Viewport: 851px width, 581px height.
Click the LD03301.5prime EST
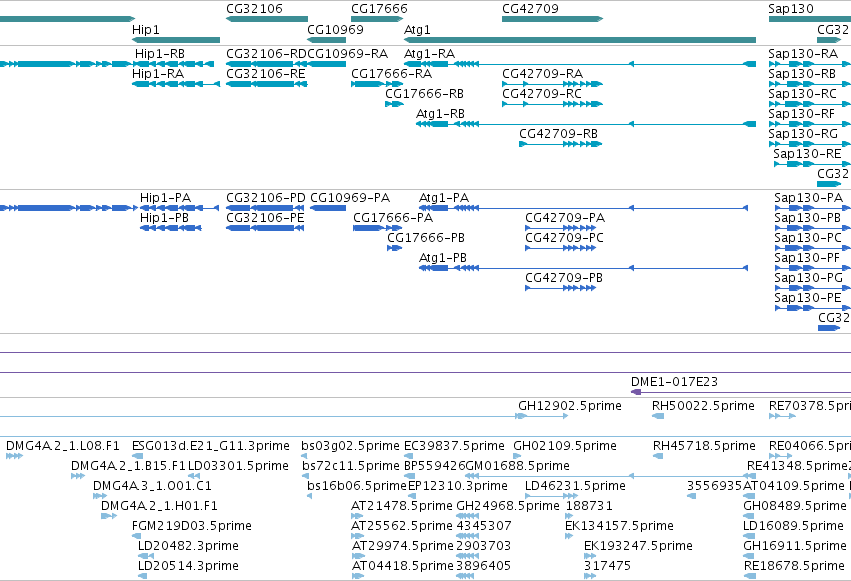[x=194, y=476]
